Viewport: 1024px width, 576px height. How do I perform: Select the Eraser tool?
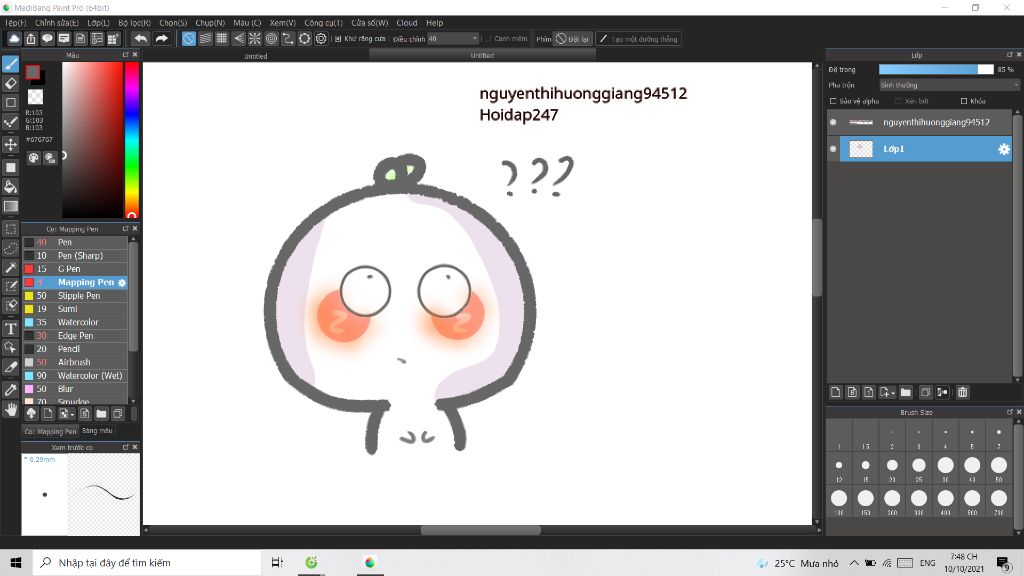[x=10, y=84]
